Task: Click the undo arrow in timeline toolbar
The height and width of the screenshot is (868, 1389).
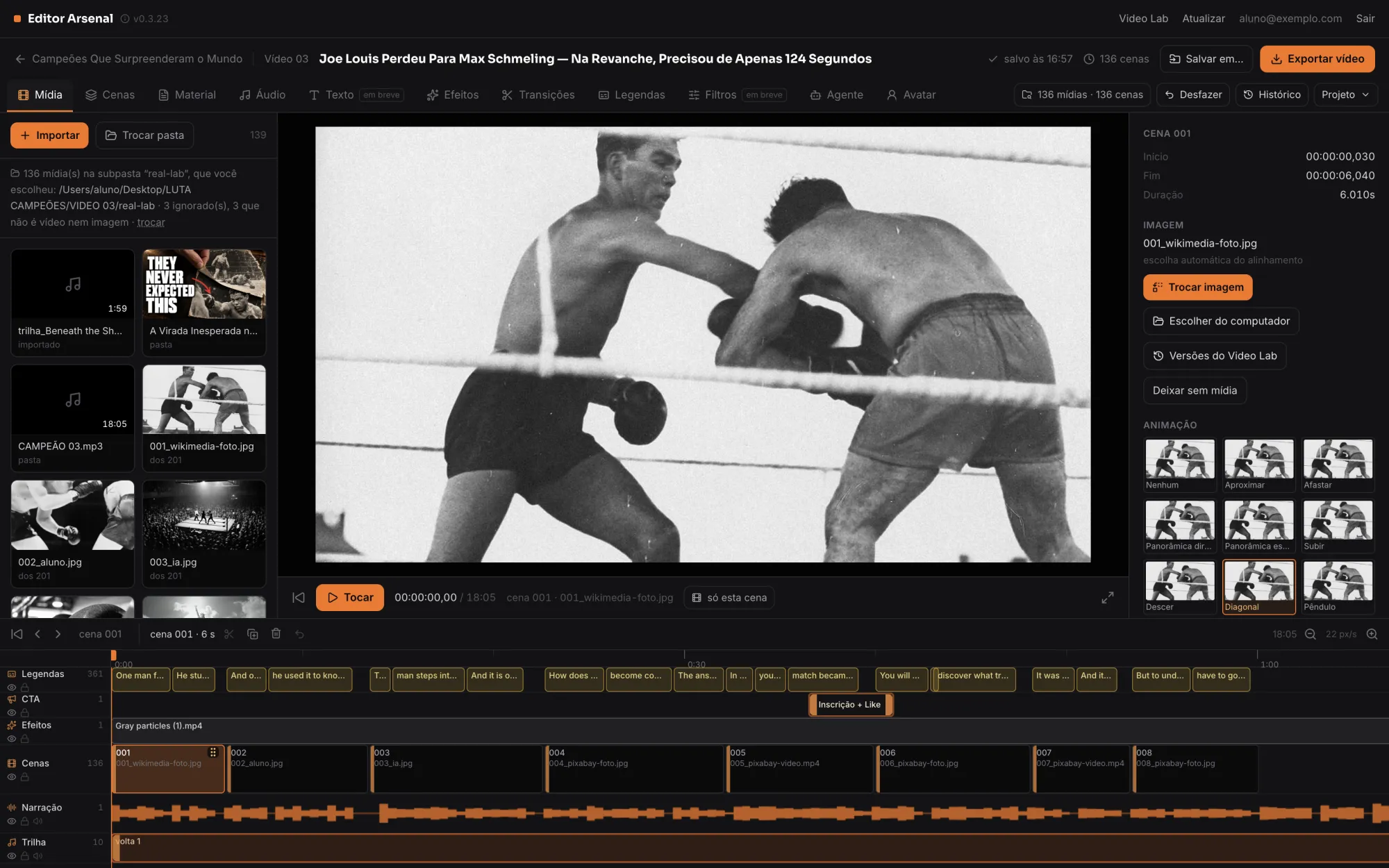Action: [x=299, y=634]
